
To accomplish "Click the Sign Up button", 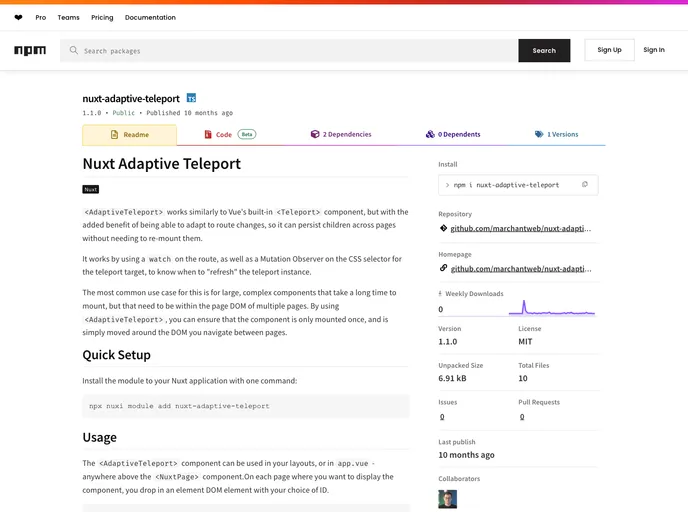I will (609, 50).
